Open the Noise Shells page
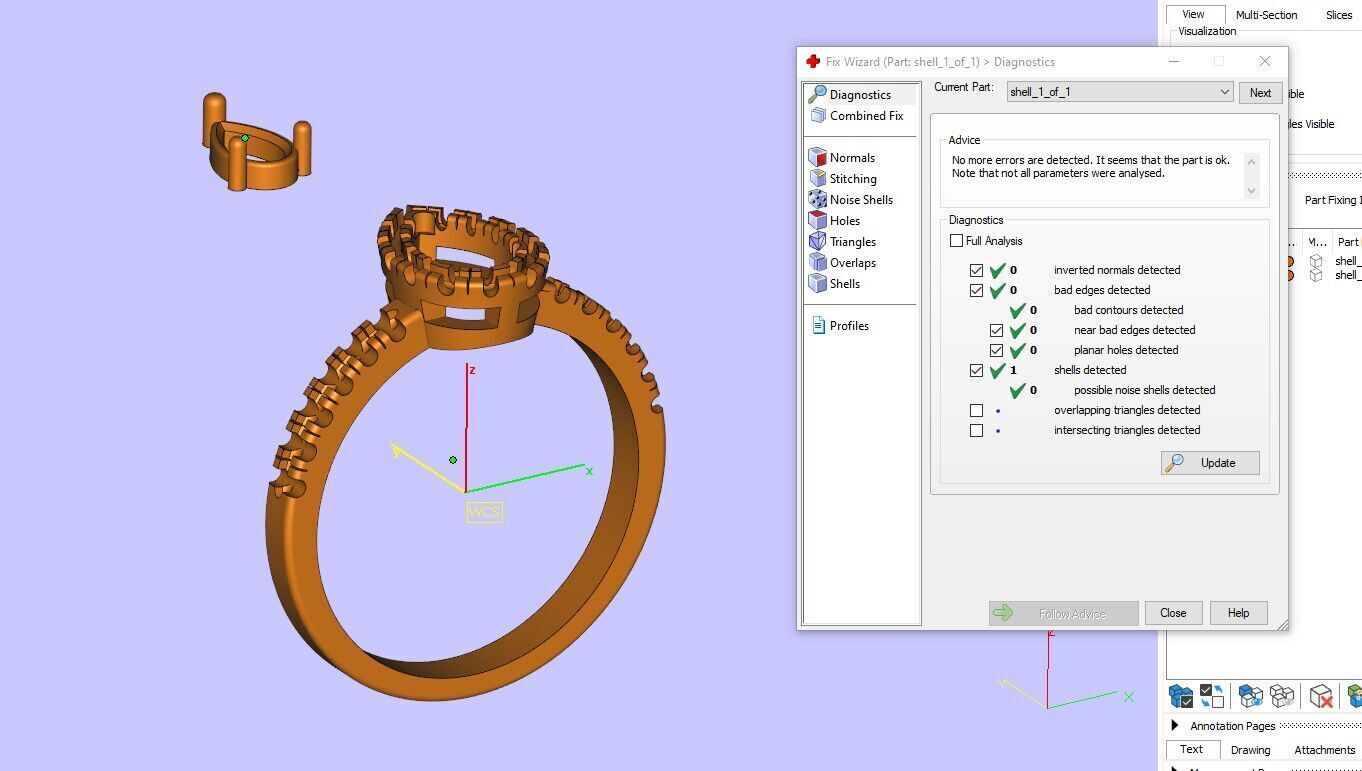 pyautogui.click(x=861, y=200)
